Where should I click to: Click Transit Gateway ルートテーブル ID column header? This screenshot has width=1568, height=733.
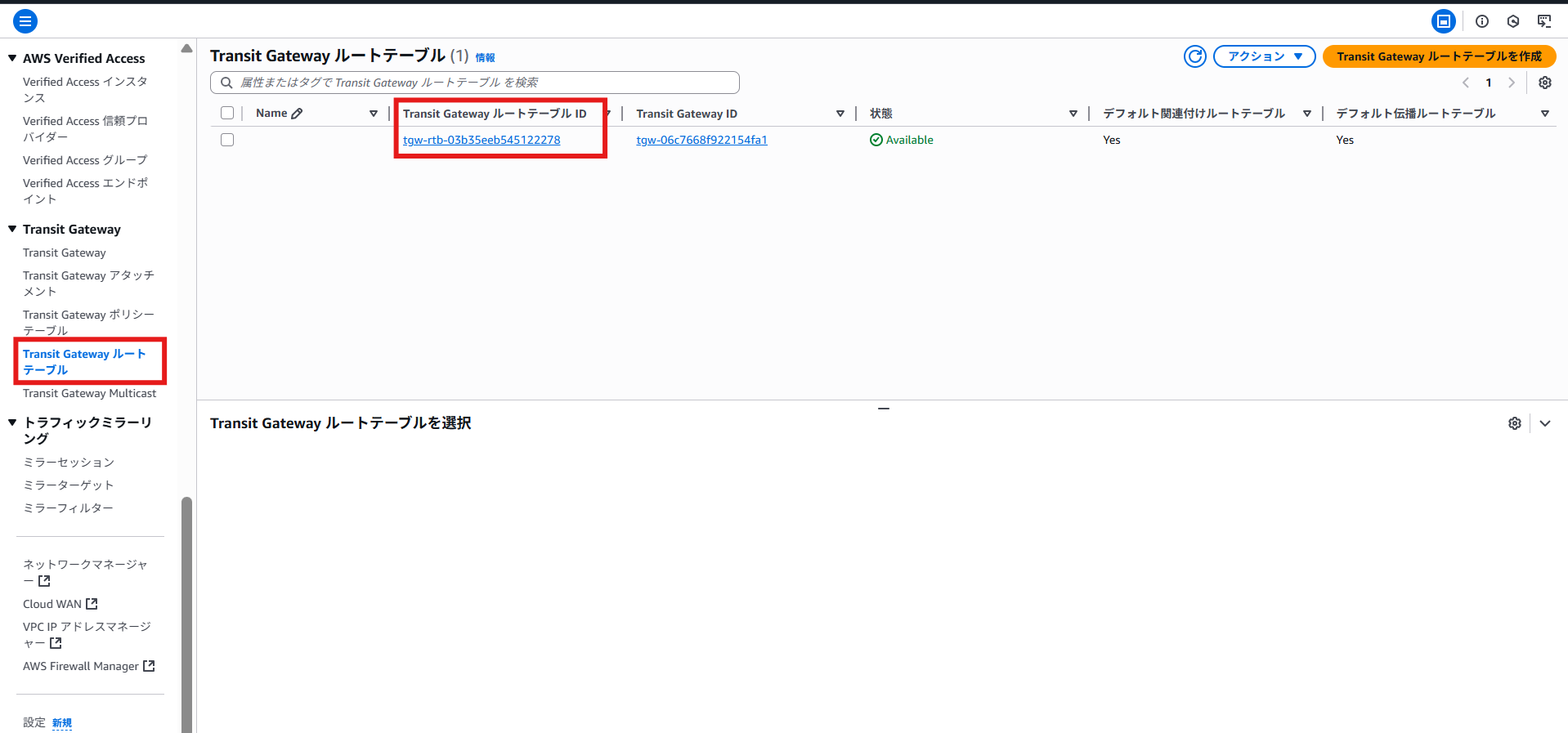[495, 114]
